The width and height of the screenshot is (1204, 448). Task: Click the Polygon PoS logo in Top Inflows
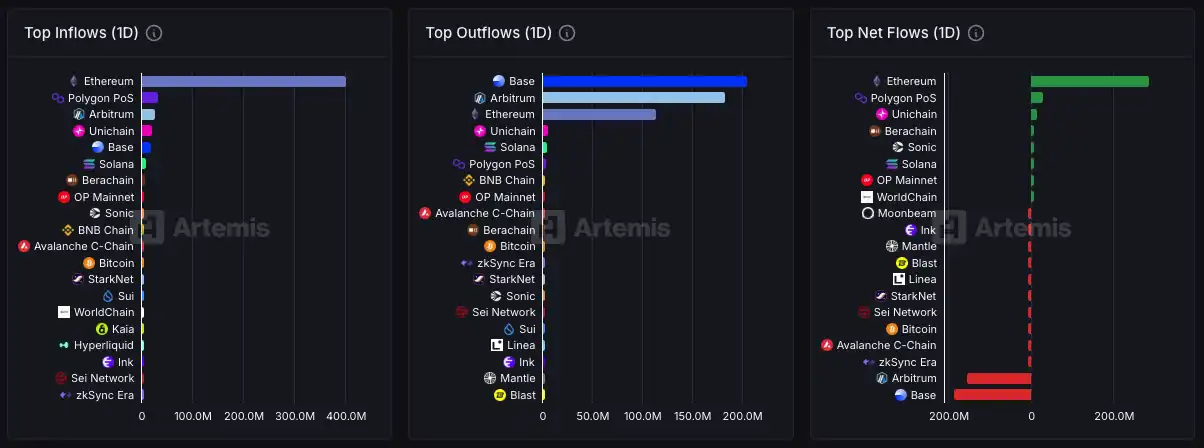[x=57, y=98]
